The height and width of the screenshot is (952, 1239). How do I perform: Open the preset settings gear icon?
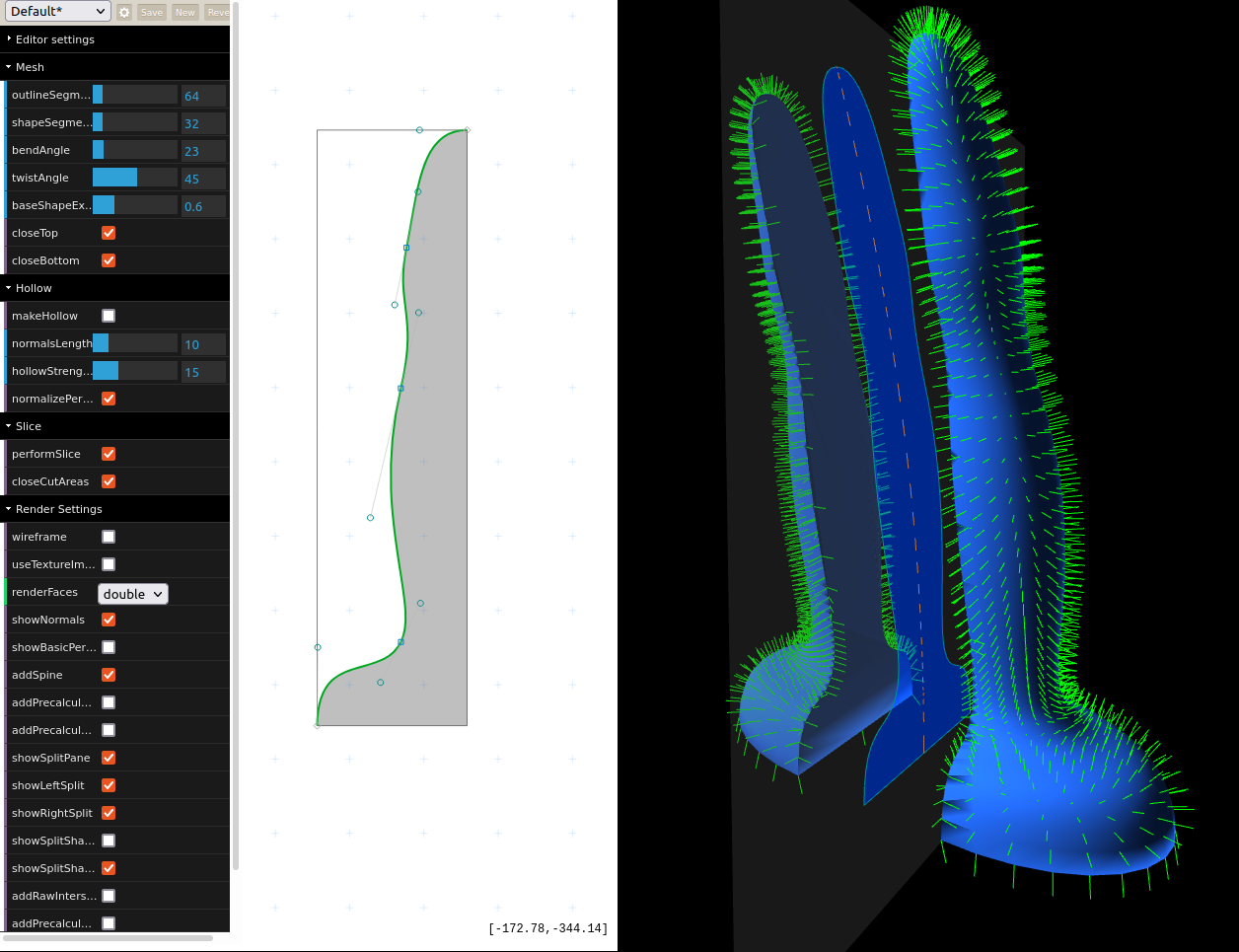click(124, 12)
